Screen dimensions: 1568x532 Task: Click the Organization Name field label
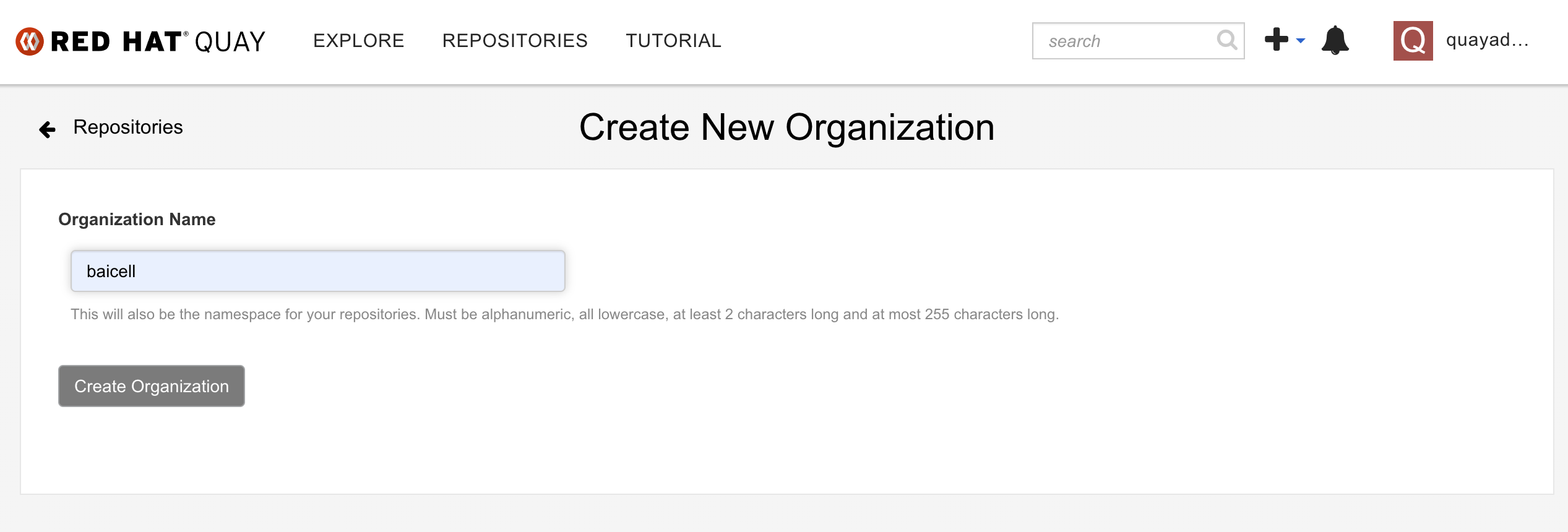137,220
